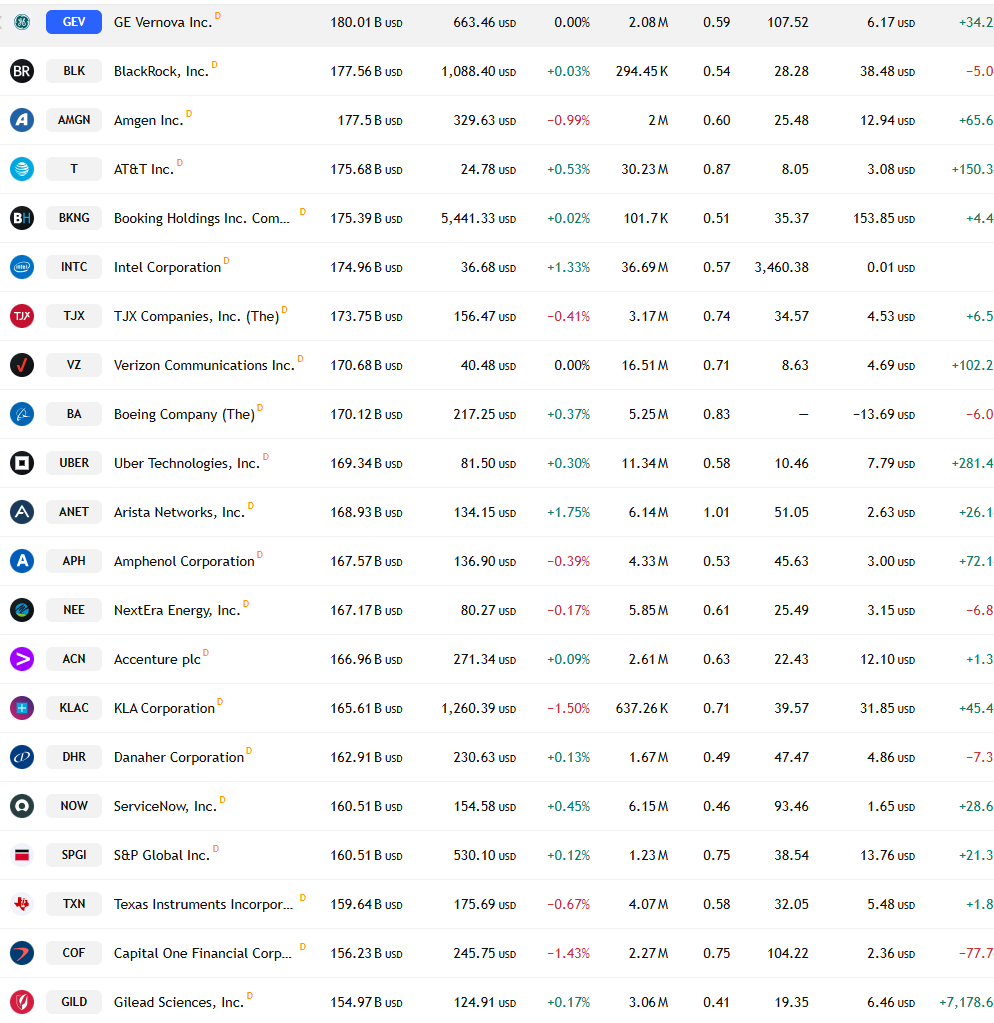This screenshot has width=994, height=1023.
Task: Click the Booking Holdings BH logo
Action: 22,218
